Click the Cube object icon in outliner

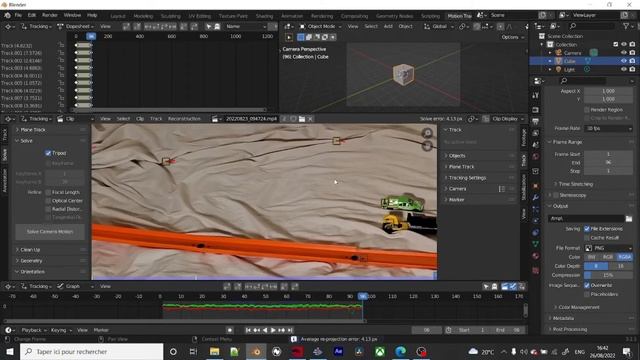558,61
